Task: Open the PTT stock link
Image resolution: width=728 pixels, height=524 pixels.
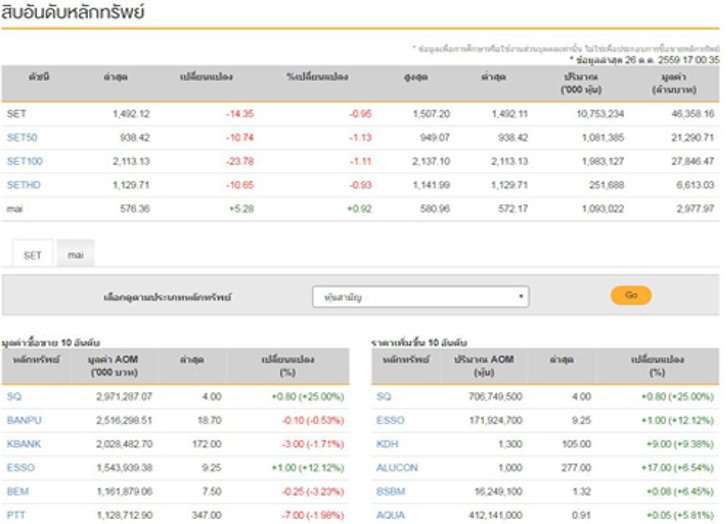Action: tap(16, 515)
